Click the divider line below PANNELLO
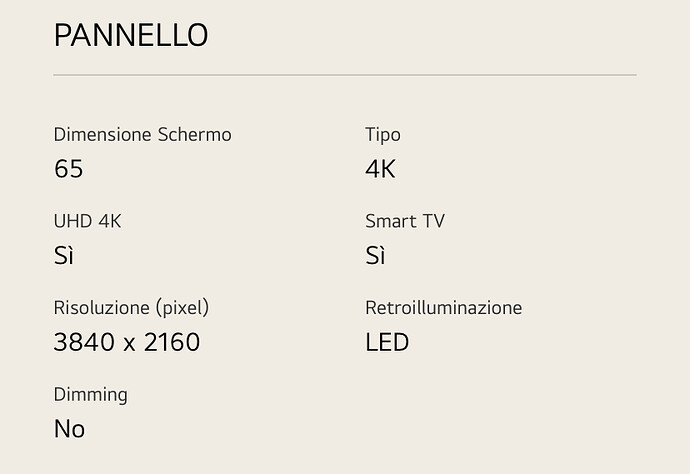The image size is (690, 474). tap(345, 75)
